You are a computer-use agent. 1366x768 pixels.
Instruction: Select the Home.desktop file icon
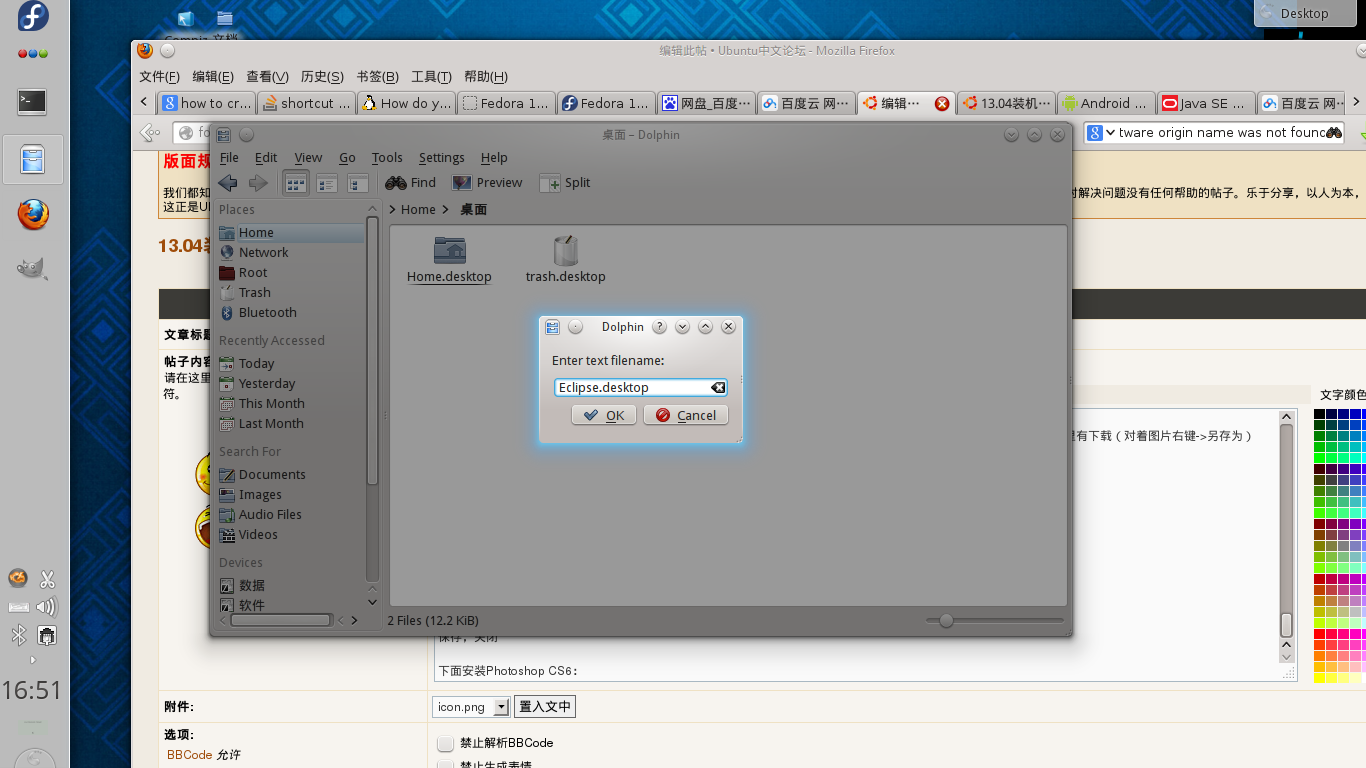[x=449, y=259]
